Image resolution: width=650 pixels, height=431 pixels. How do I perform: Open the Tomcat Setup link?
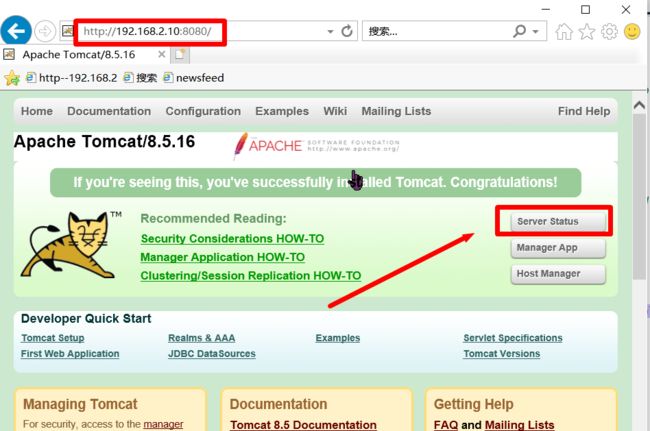(x=53, y=338)
